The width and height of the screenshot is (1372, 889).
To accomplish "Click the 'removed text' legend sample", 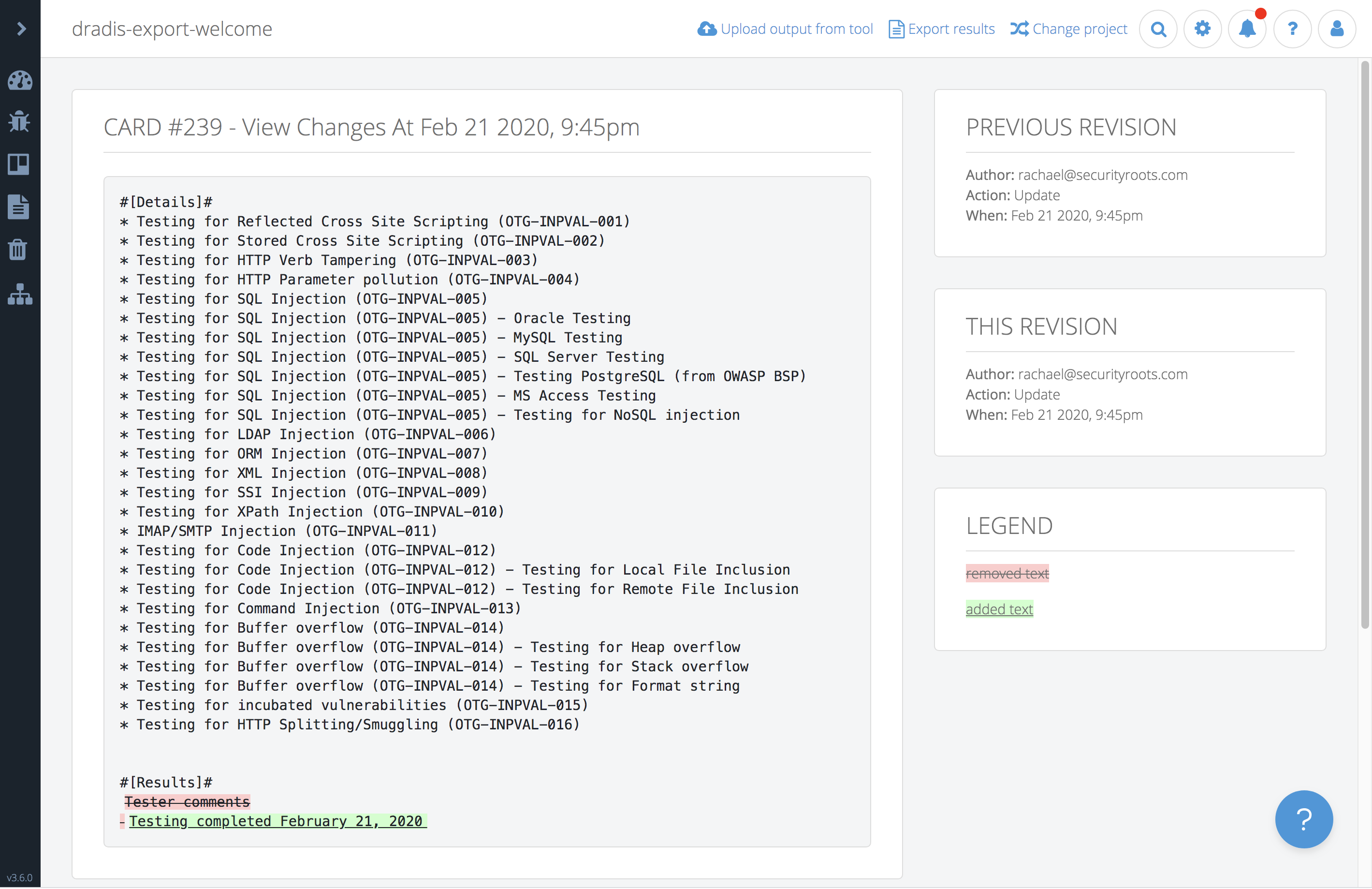I will tap(1007, 573).
